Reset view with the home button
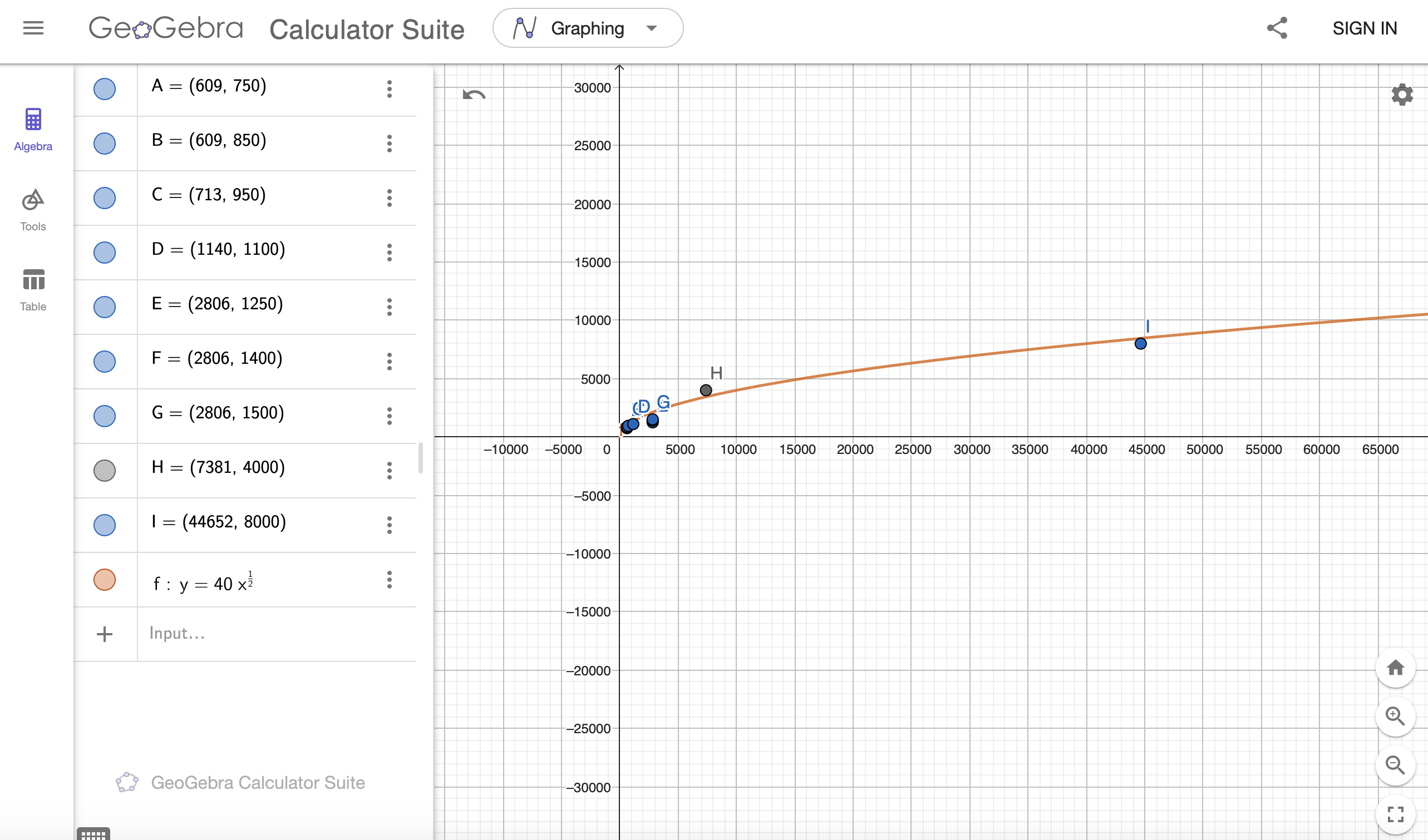 [1395, 667]
